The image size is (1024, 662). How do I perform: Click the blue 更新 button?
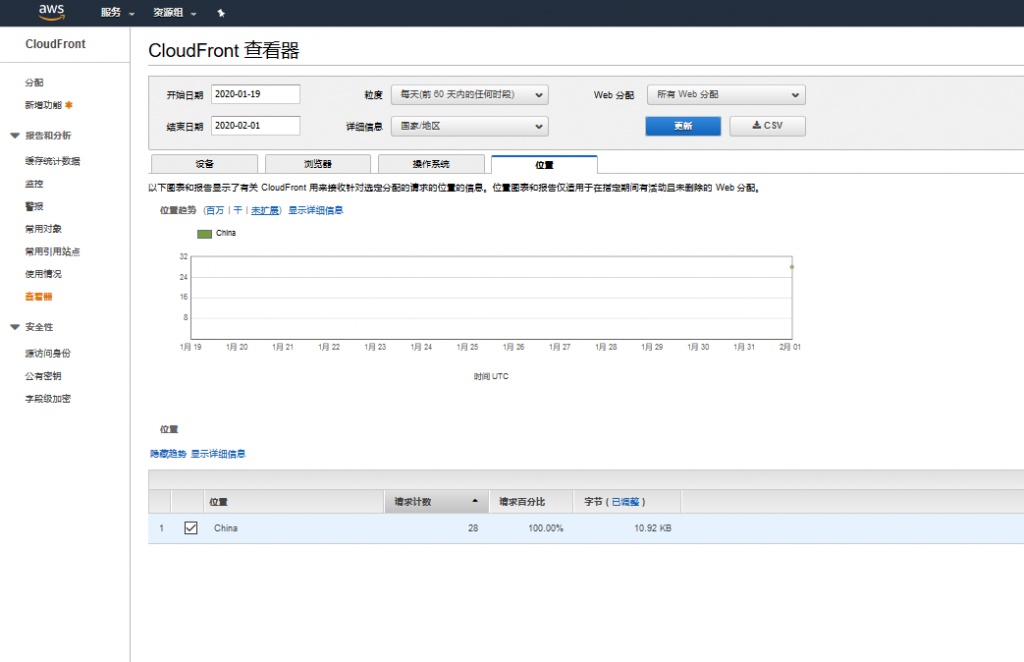[x=683, y=126]
